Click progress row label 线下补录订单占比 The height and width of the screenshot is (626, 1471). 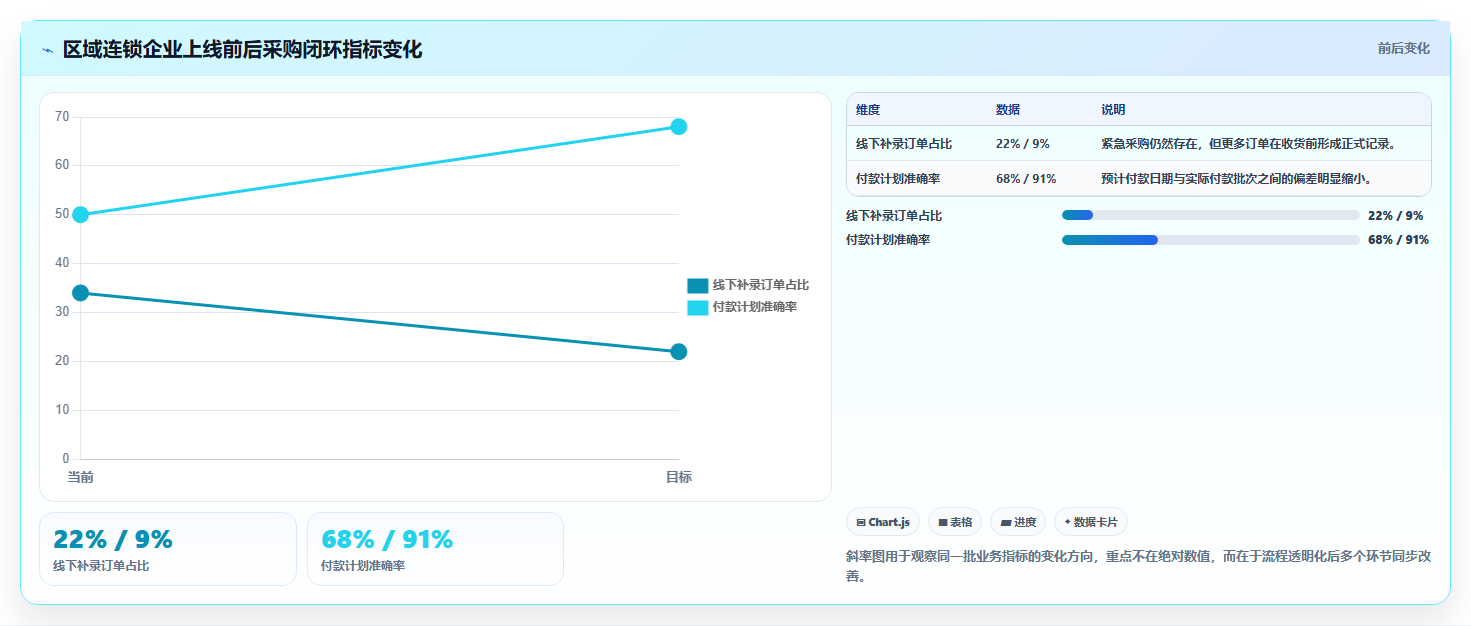[894, 215]
